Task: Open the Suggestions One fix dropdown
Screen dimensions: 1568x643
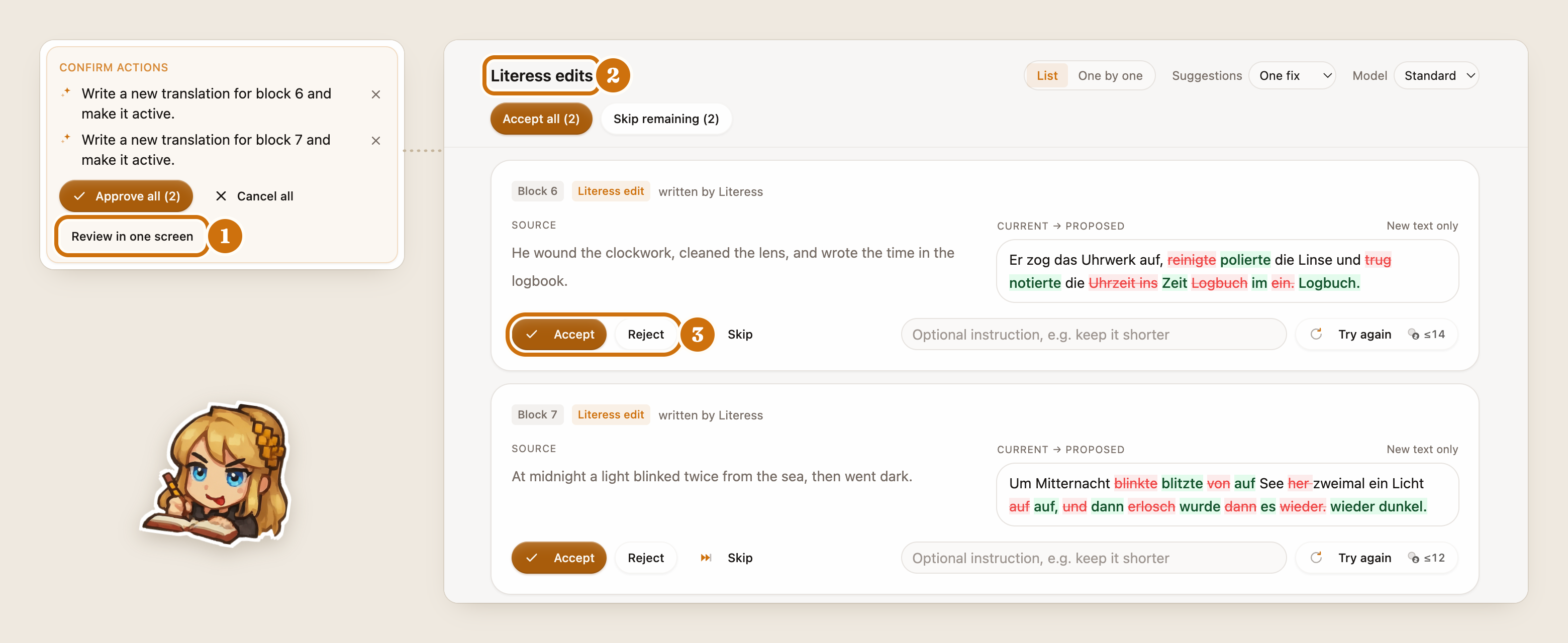Action: [1292, 75]
